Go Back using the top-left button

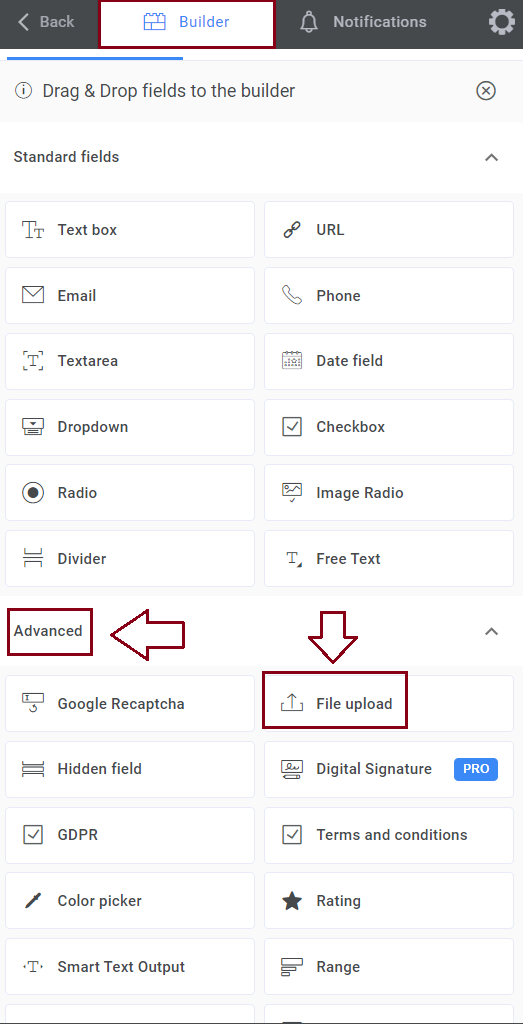(x=46, y=22)
